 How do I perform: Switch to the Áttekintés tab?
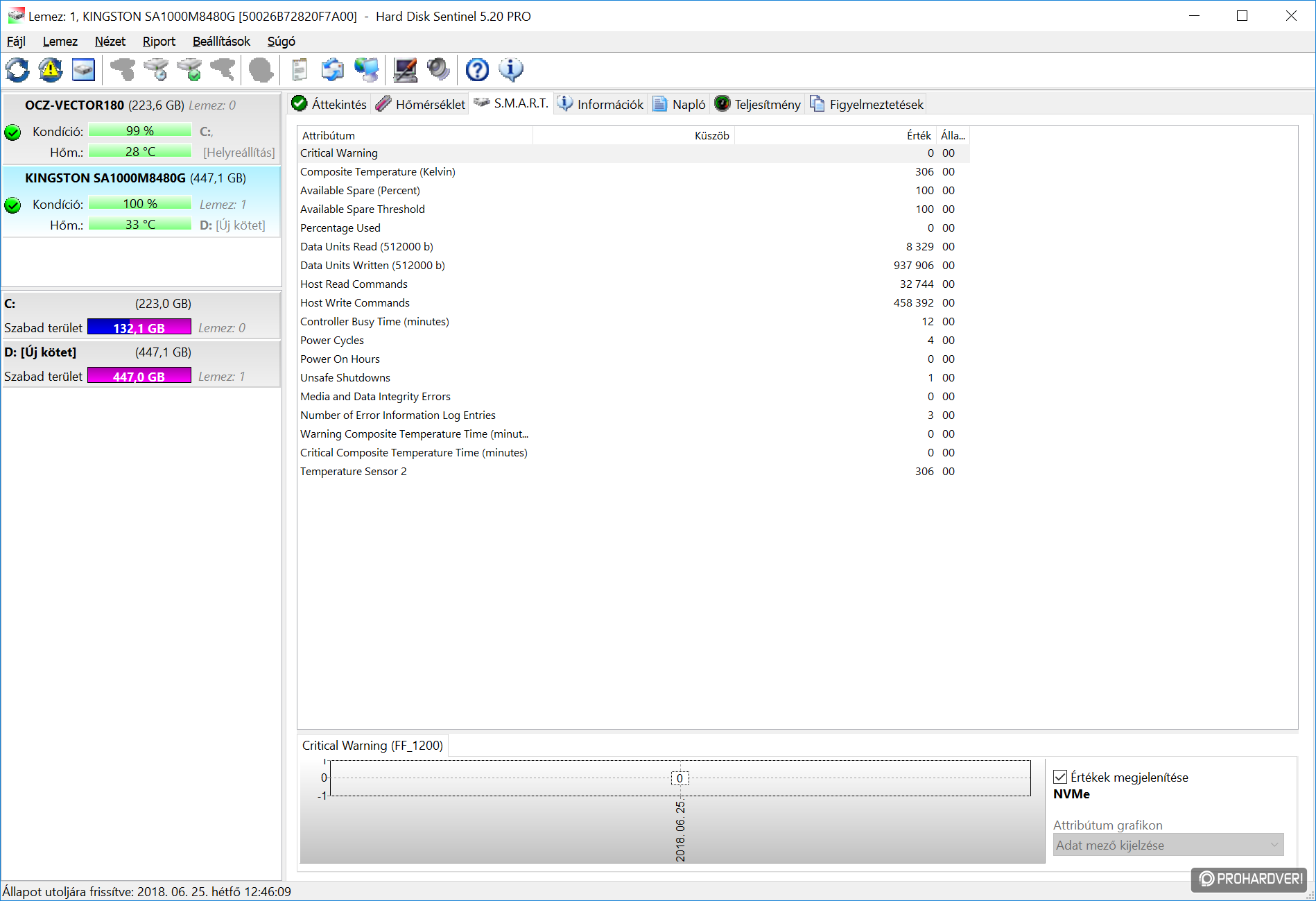tap(329, 104)
